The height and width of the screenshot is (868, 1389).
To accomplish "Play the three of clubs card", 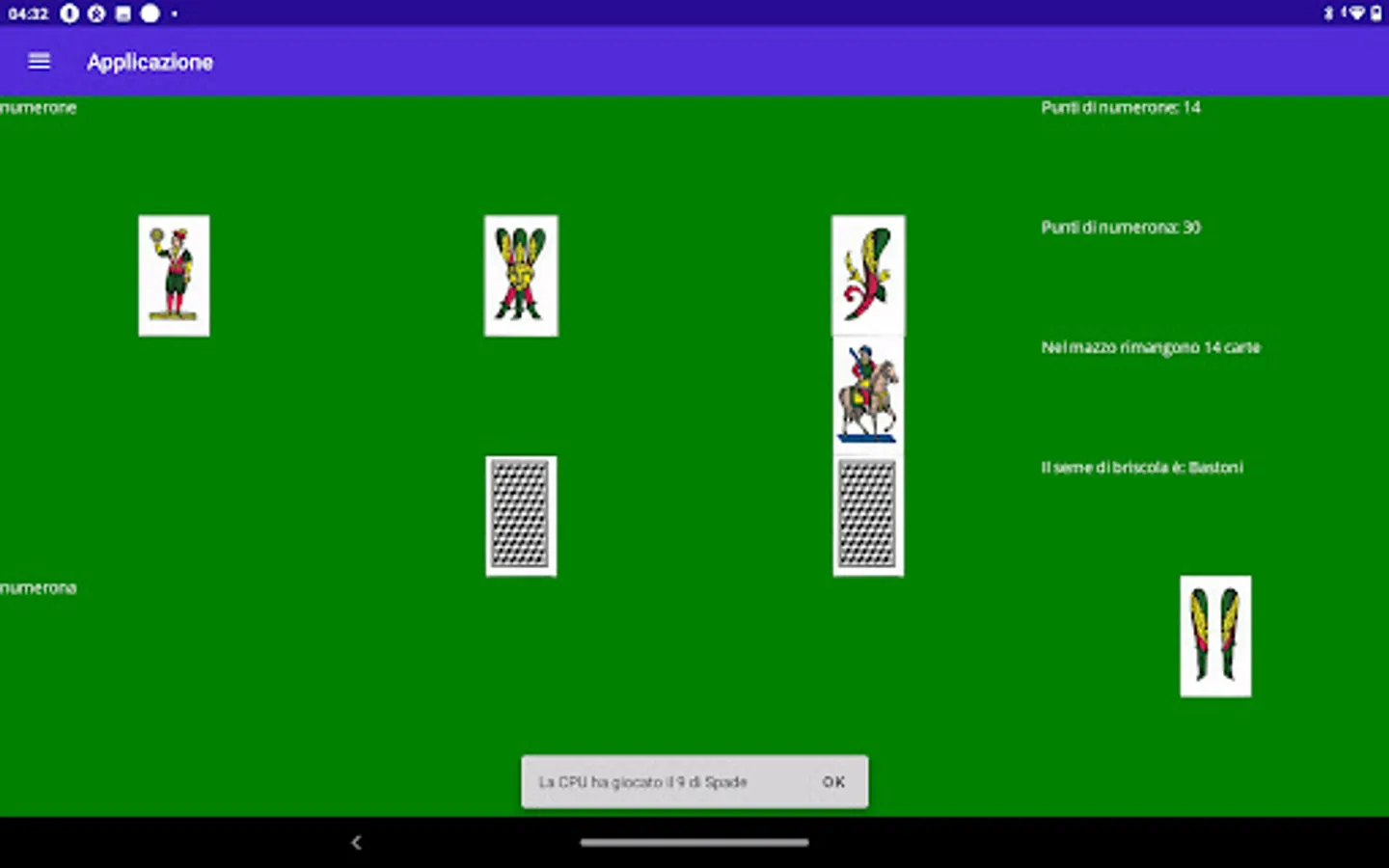I will (x=521, y=276).
